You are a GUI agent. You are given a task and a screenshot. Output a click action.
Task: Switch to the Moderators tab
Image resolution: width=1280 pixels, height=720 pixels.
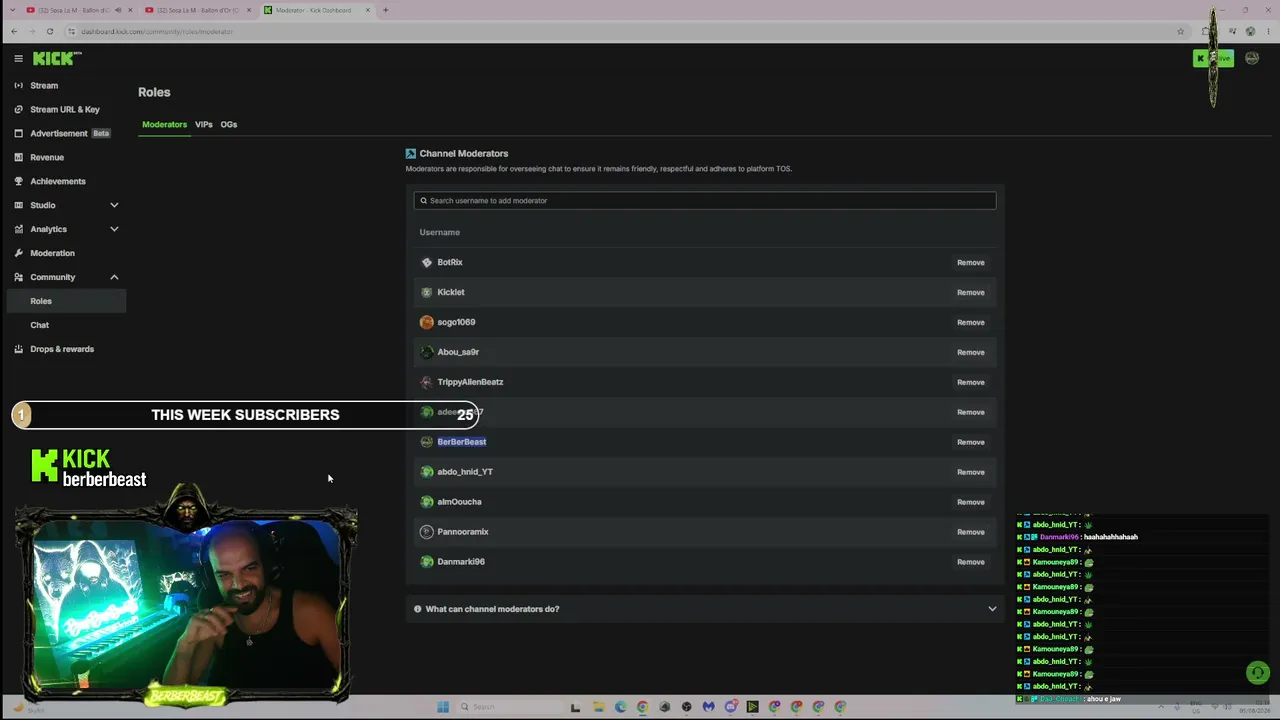(x=164, y=125)
